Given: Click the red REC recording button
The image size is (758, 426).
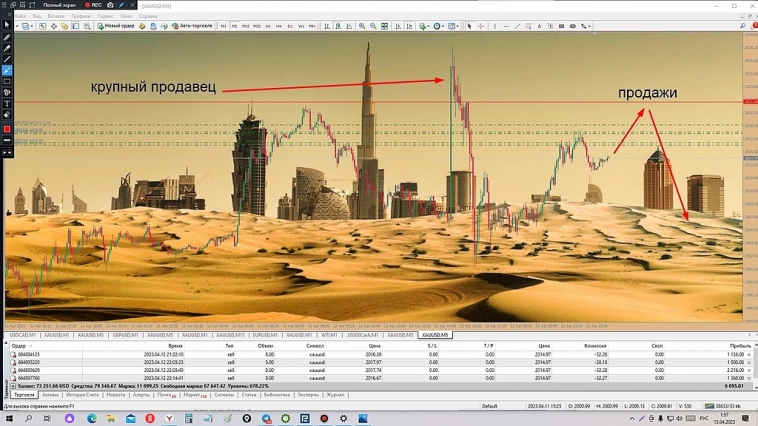Looking at the screenshot, I should [x=94, y=5].
